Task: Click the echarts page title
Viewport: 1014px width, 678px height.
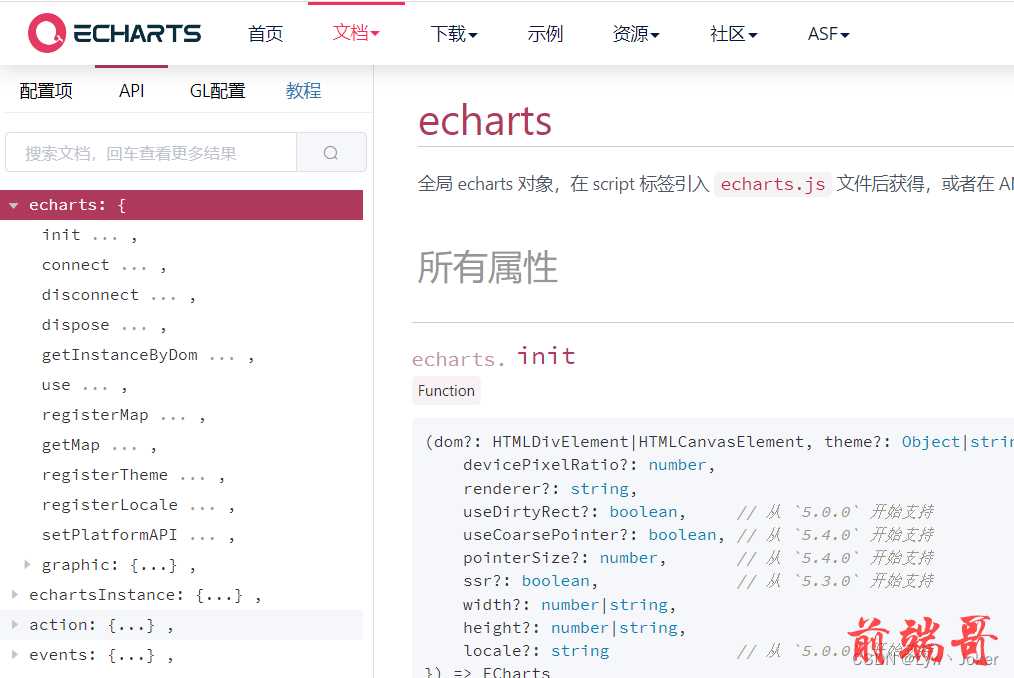Action: [x=485, y=120]
